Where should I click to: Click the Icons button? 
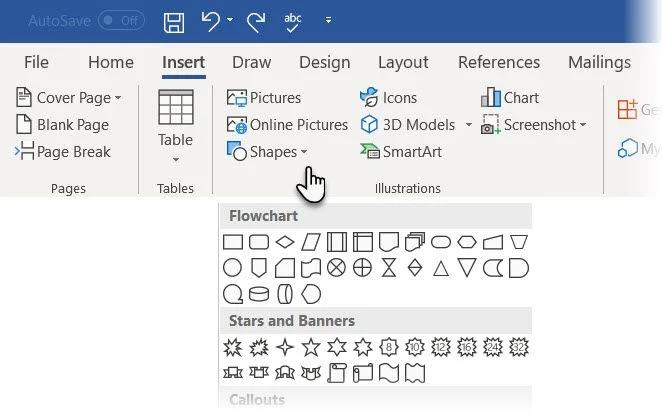pos(388,98)
